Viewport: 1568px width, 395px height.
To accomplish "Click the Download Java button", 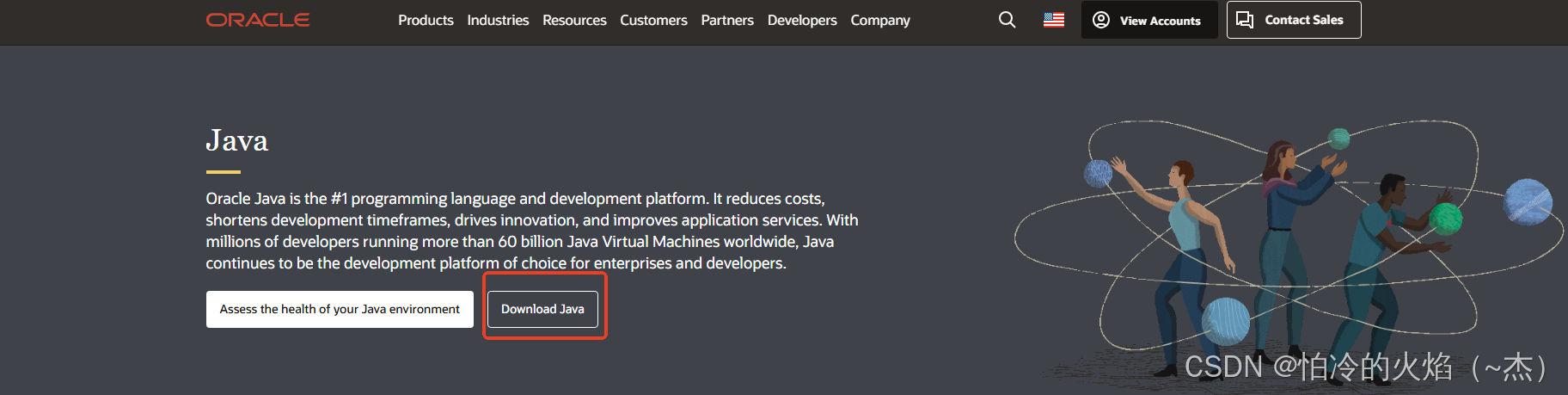I will pyautogui.click(x=542, y=309).
